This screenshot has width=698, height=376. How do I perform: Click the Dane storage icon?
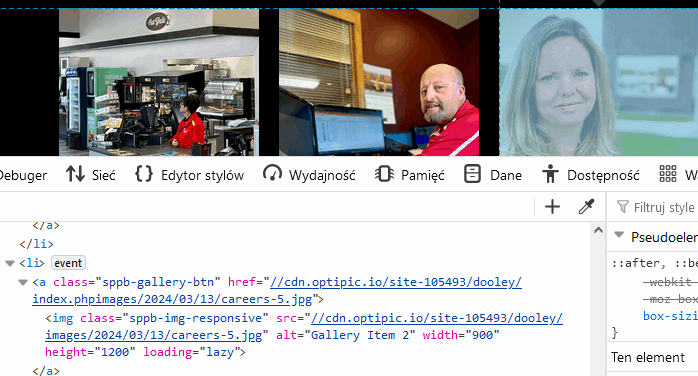(472, 174)
